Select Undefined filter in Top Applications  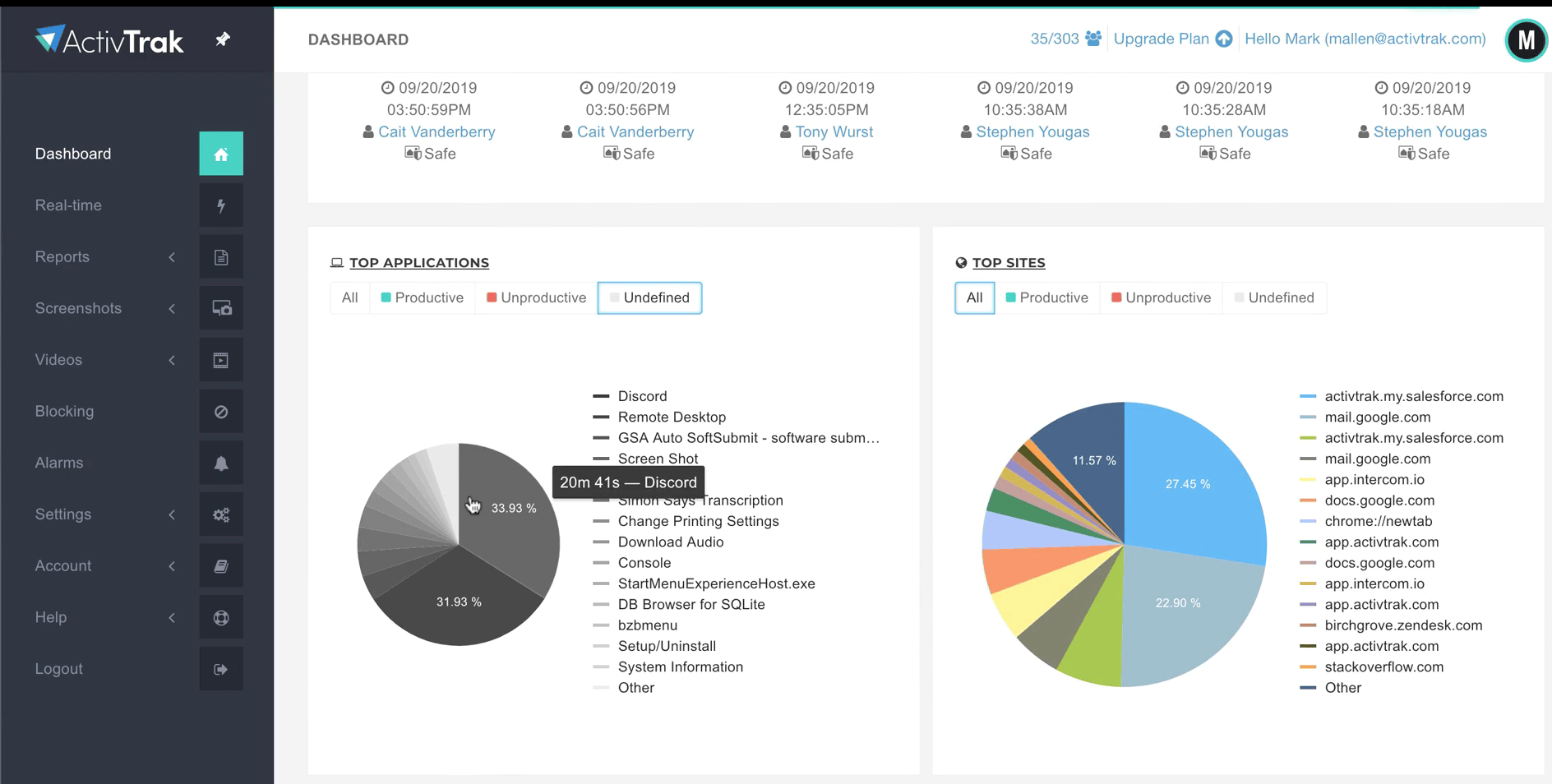[x=650, y=297]
